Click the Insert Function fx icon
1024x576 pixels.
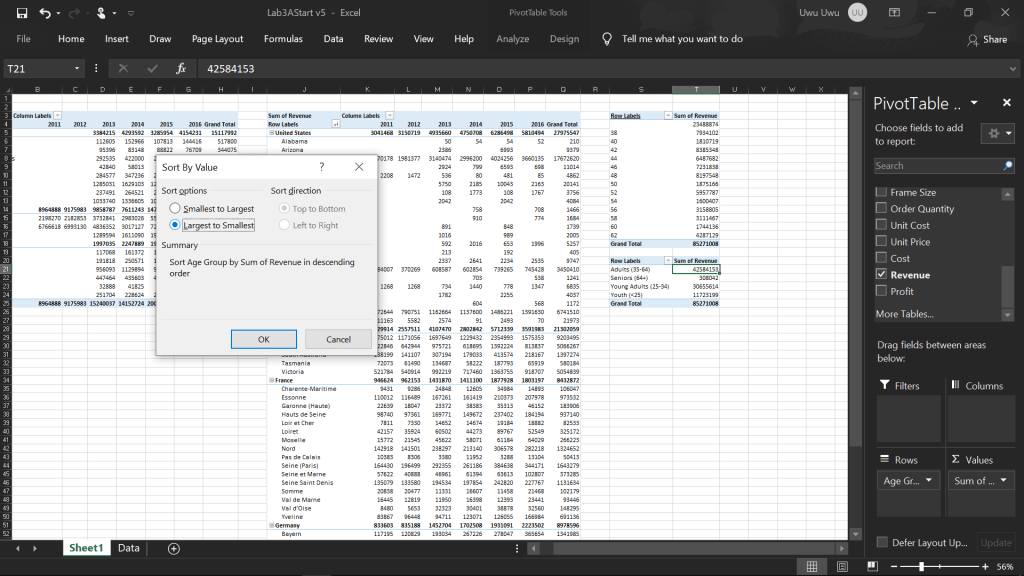point(181,69)
